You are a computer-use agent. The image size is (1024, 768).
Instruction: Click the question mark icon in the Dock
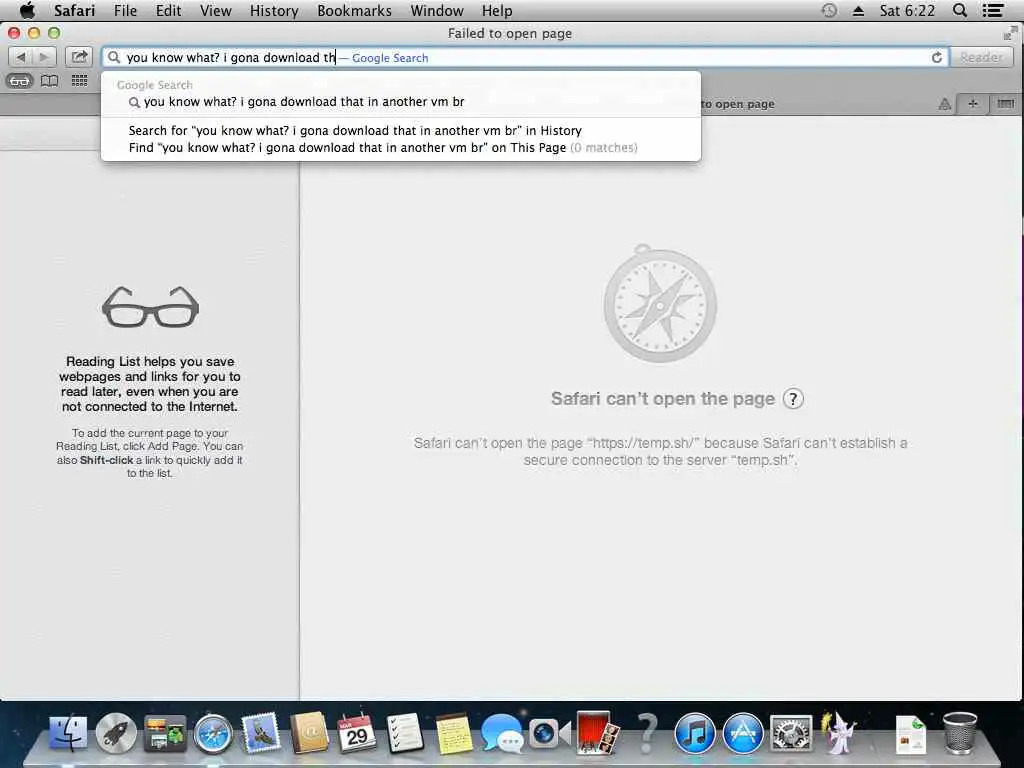coord(647,733)
